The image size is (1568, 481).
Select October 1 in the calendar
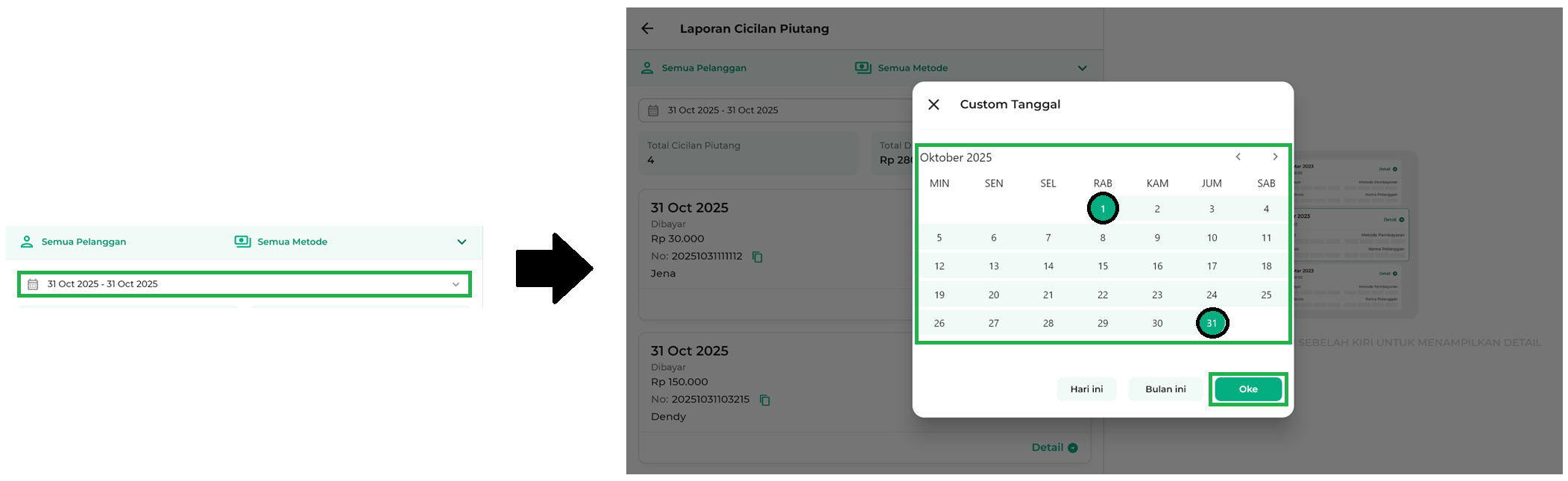point(1103,209)
